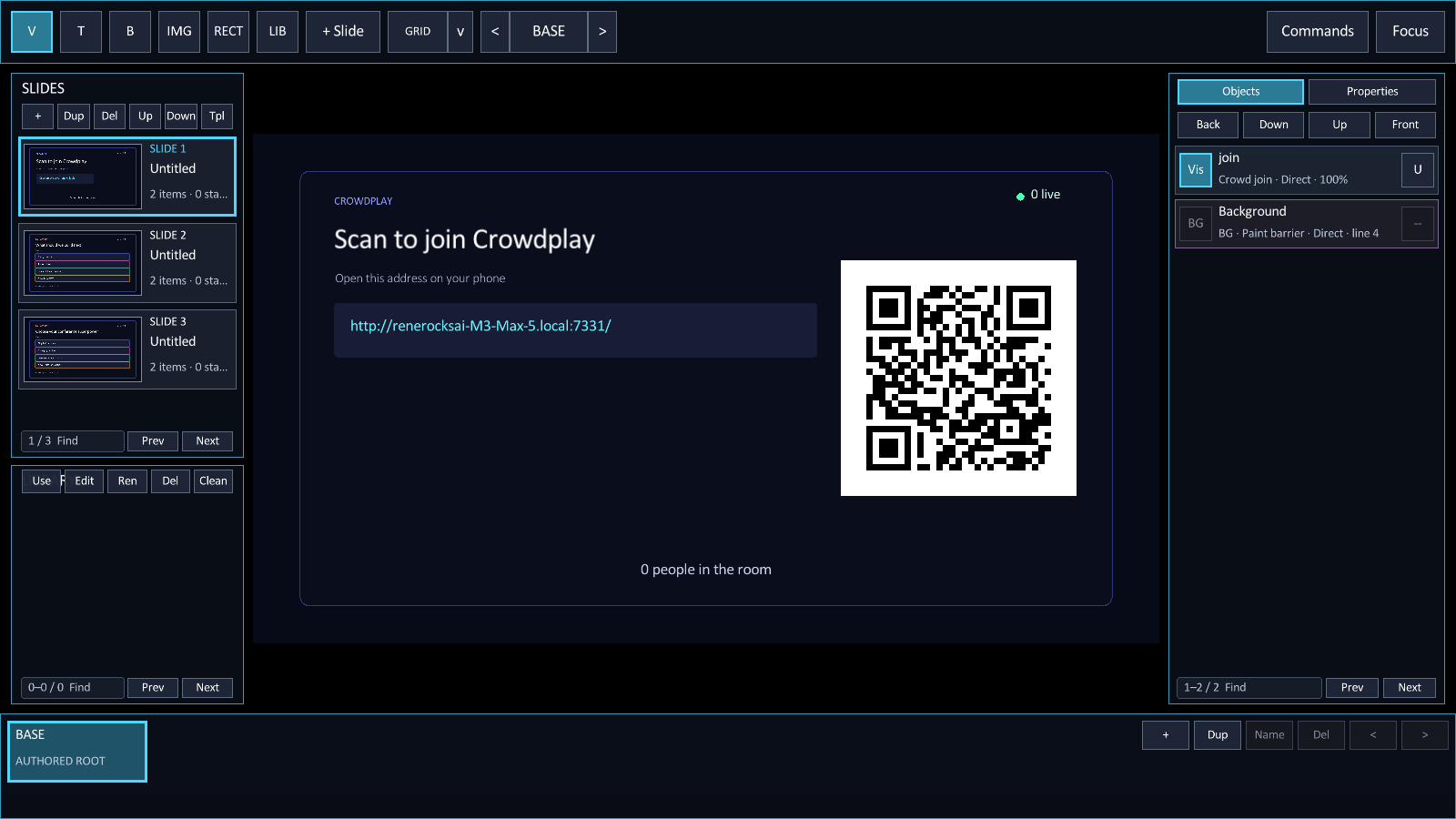The height and width of the screenshot is (819, 1456).
Task: Duplicate state with bottom Dup button
Action: [x=1218, y=735]
